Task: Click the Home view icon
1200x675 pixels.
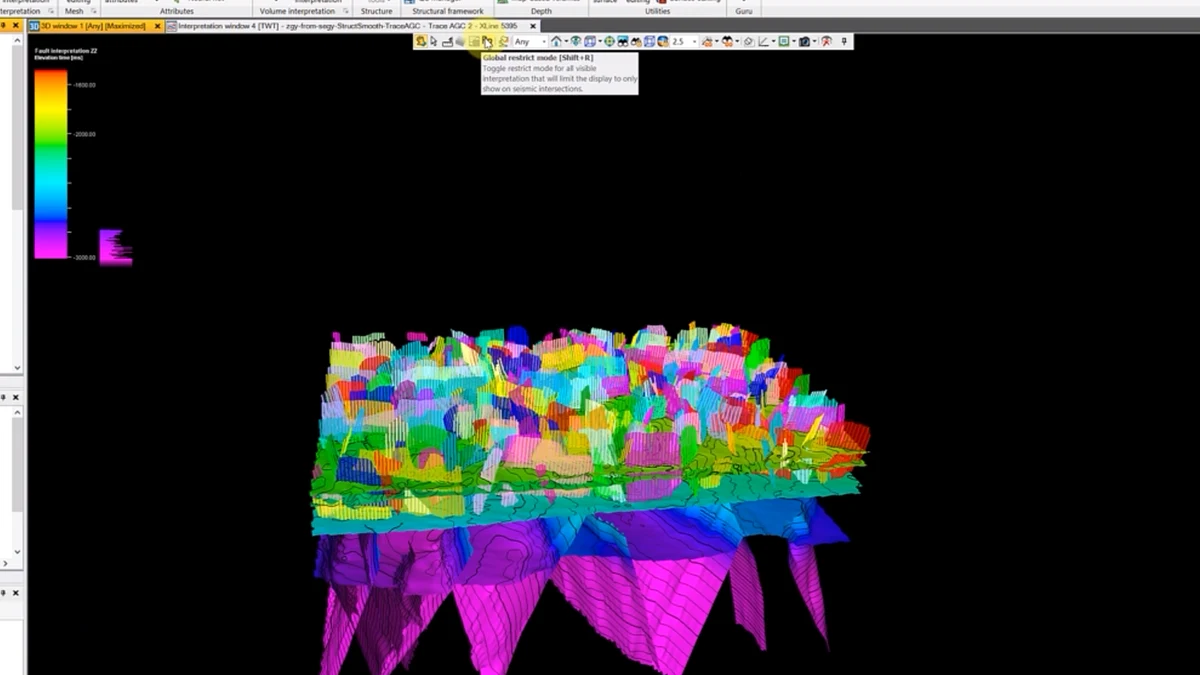Action: pyautogui.click(x=555, y=42)
